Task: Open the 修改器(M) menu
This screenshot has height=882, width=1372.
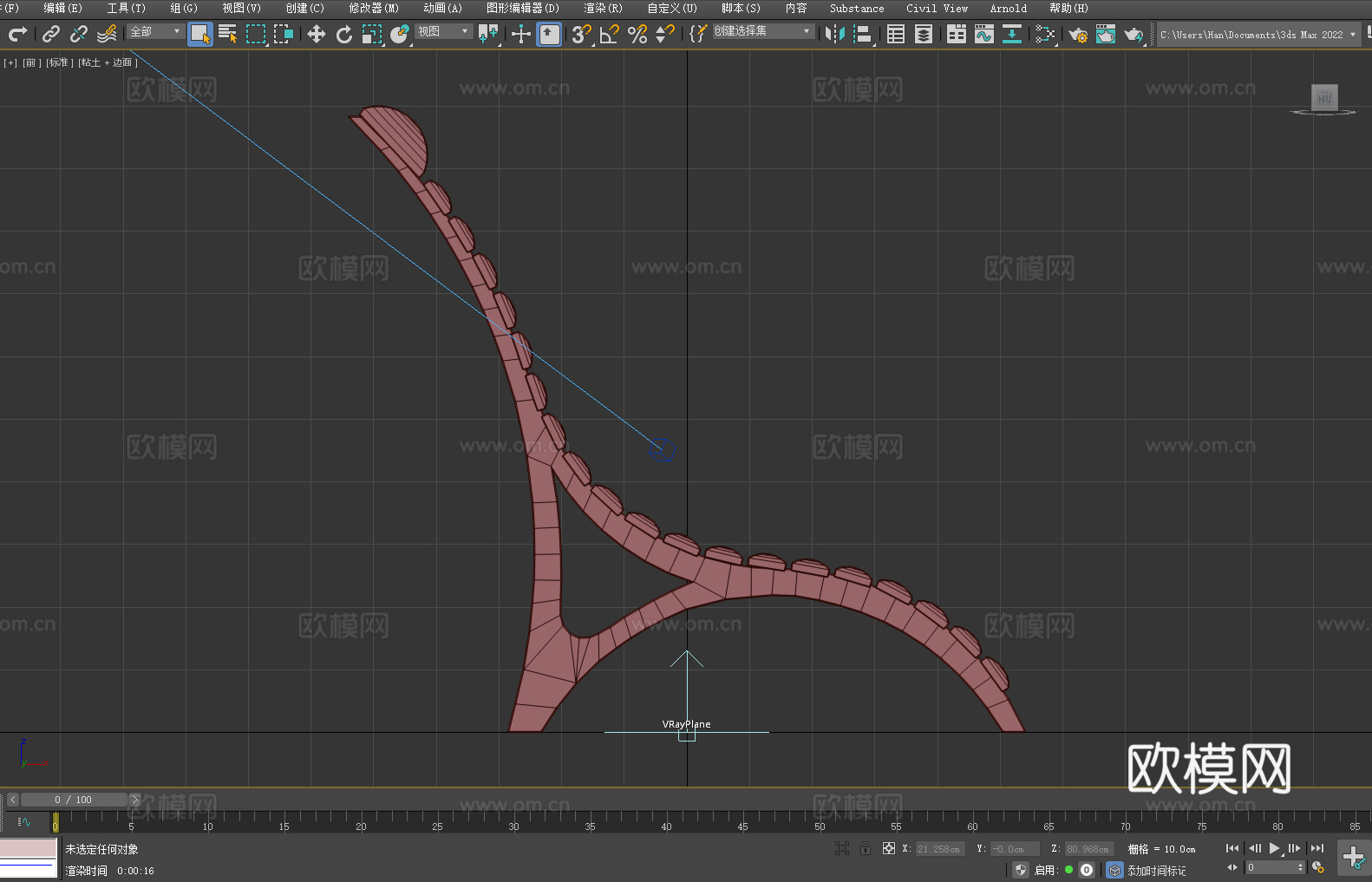Action: point(374,8)
